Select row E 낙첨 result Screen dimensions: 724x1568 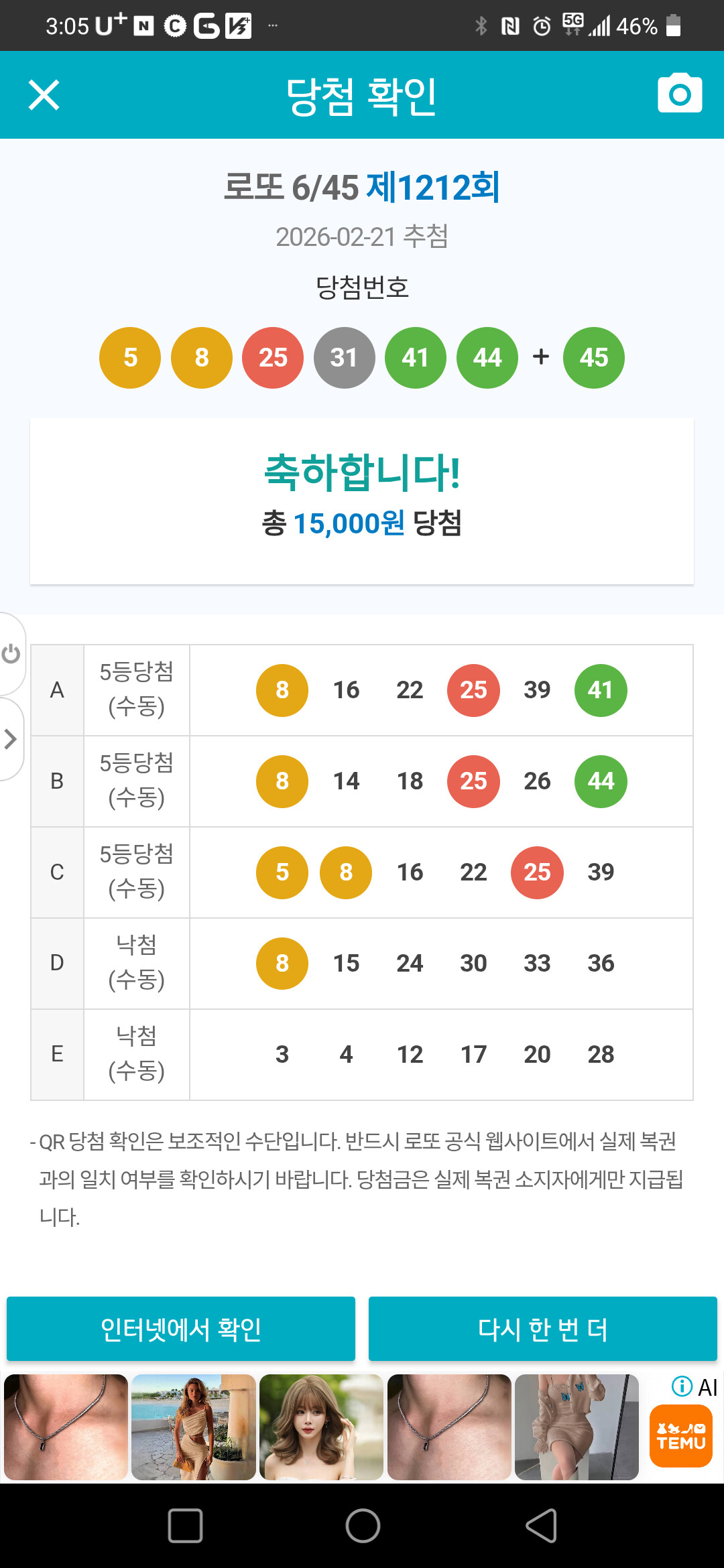tap(136, 1054)
